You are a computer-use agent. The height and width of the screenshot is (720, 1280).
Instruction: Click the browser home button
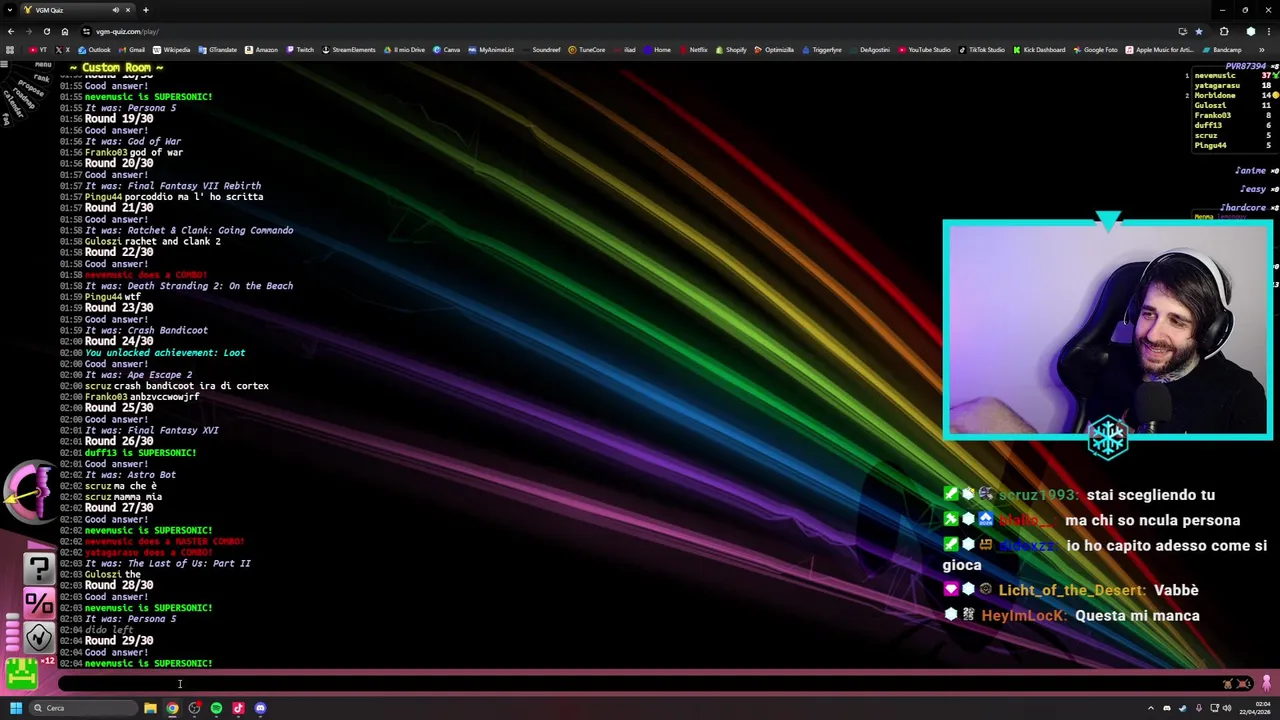65,31
